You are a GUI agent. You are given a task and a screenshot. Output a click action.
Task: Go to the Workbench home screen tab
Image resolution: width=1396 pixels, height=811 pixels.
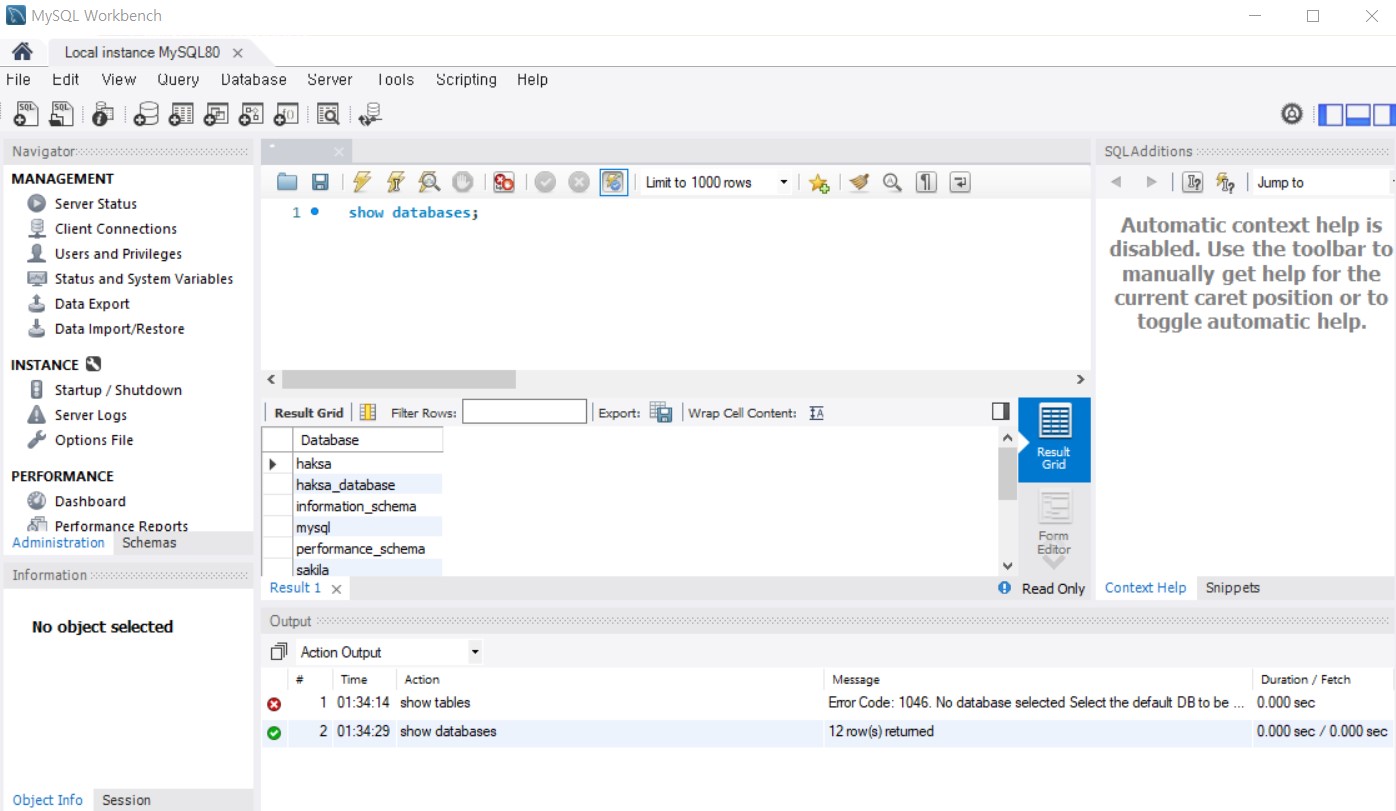[22, 52]
